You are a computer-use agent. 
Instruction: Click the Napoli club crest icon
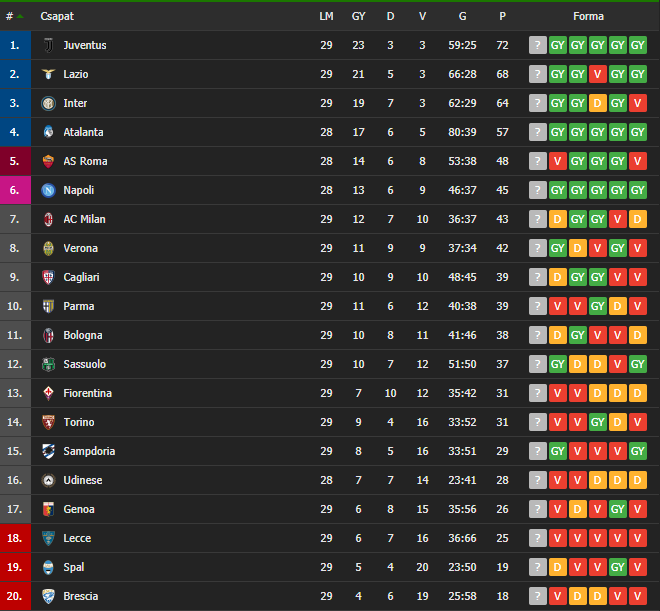click(48, 190)
